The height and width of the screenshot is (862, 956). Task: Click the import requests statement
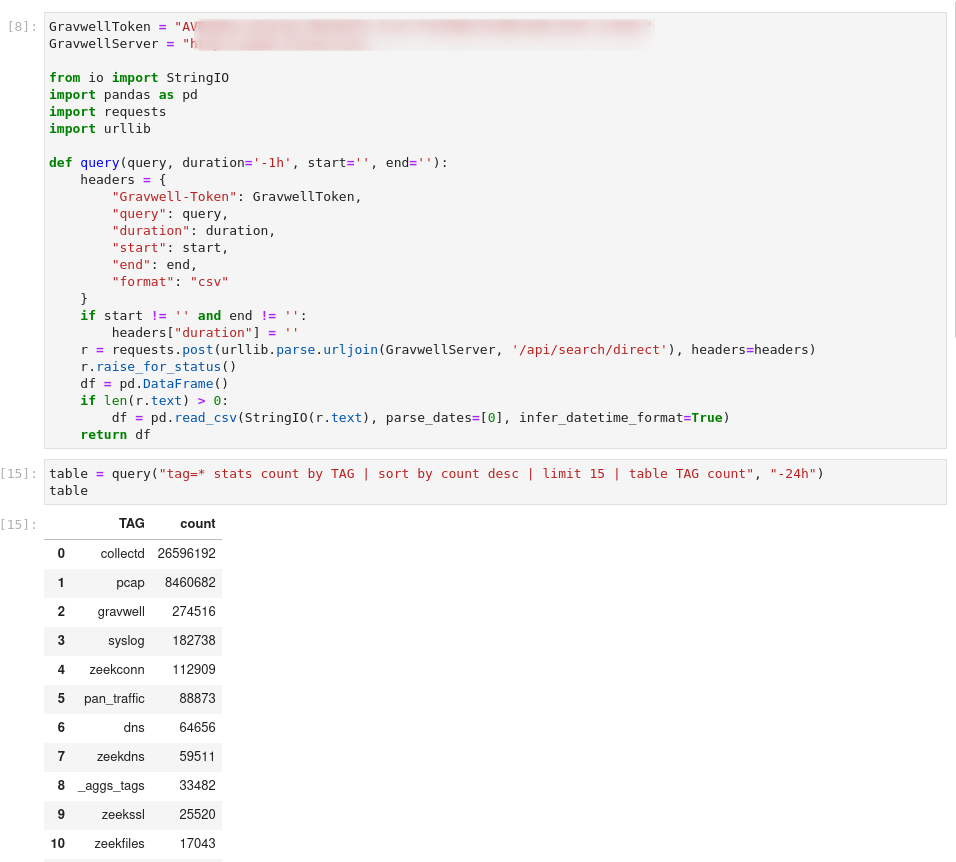point(110,111)
